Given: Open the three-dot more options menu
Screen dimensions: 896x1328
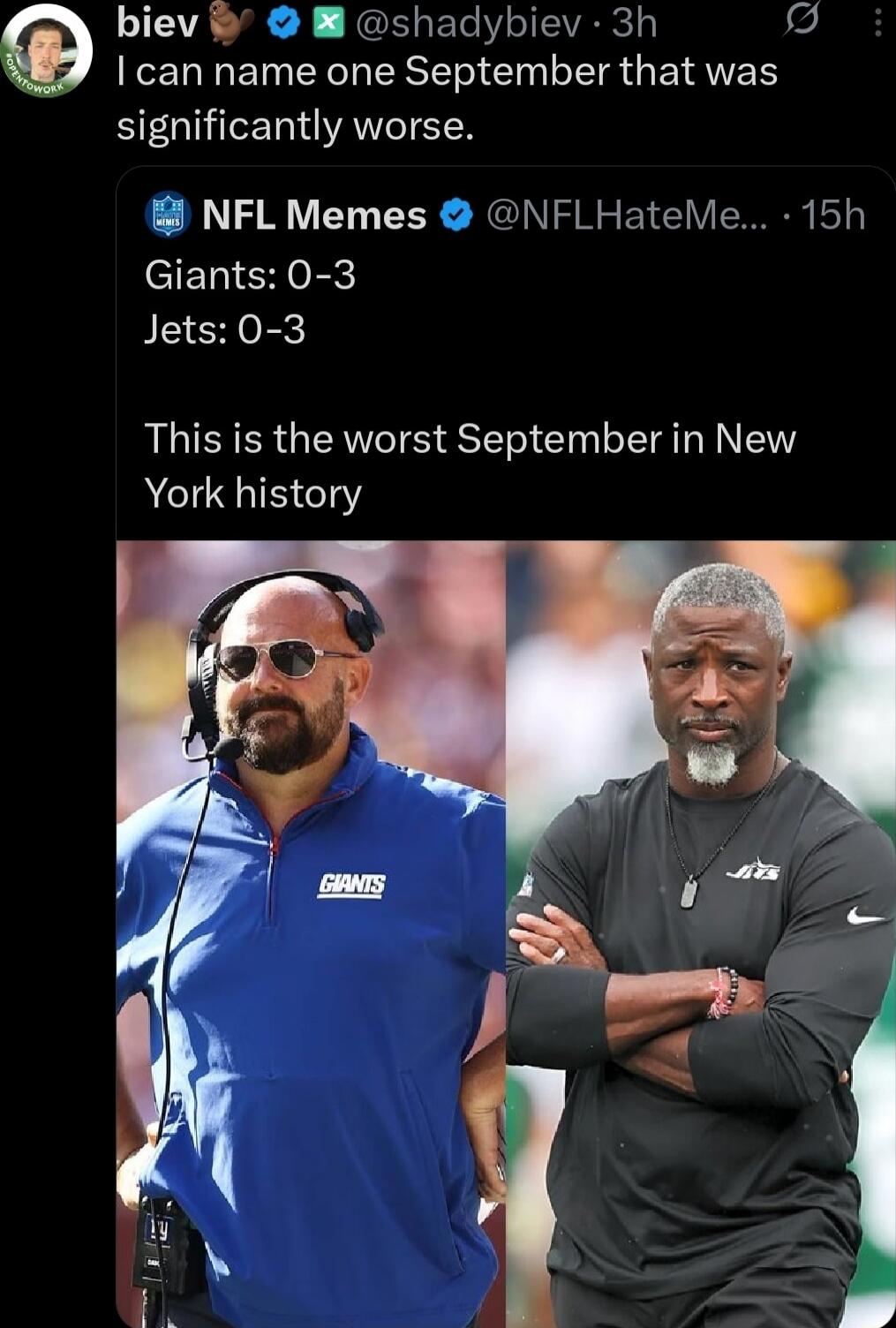Looking at the screenshot, I should point(877,24).
